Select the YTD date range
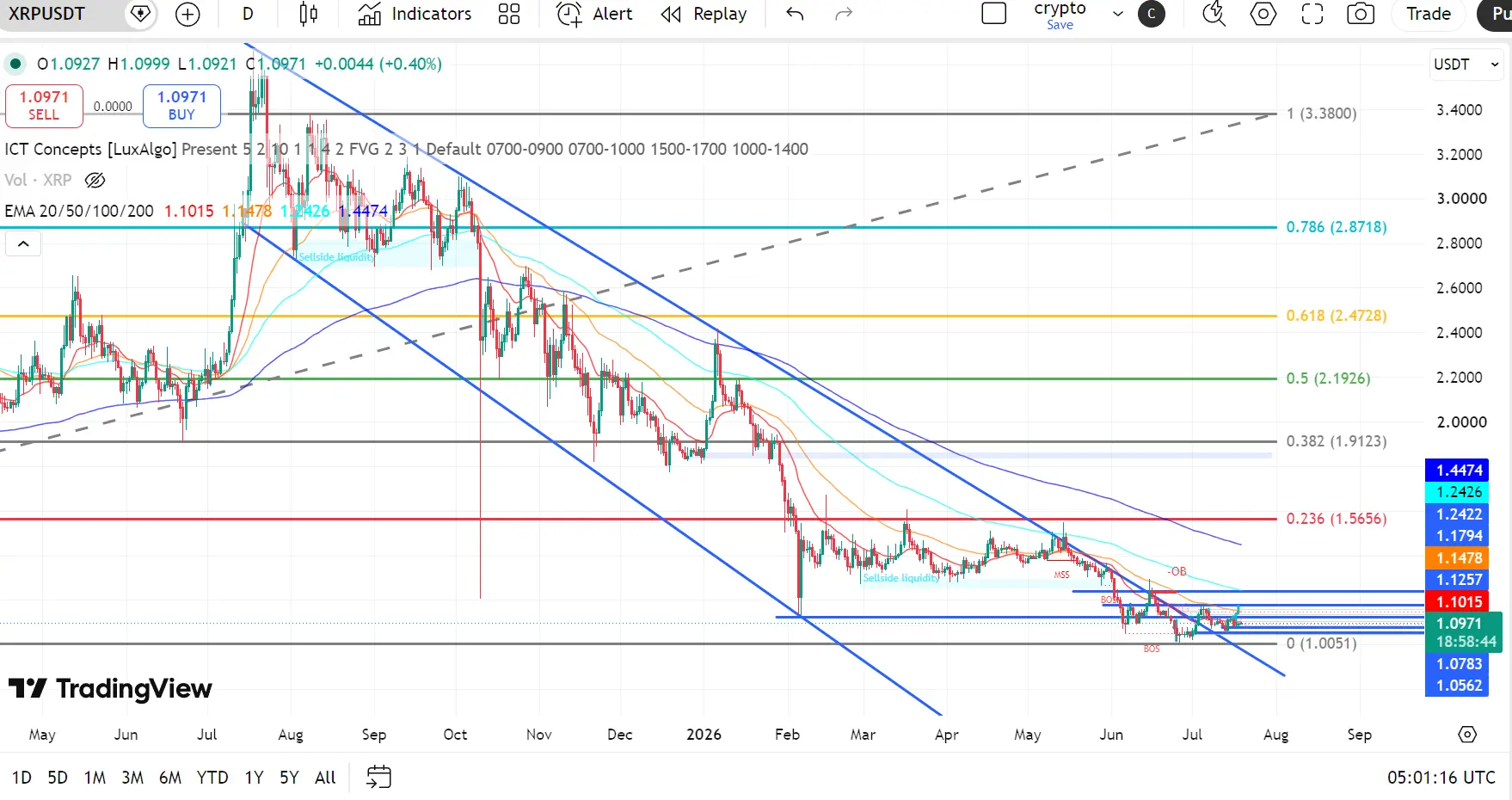1512x800 pixels. click(x=212, y=778)
